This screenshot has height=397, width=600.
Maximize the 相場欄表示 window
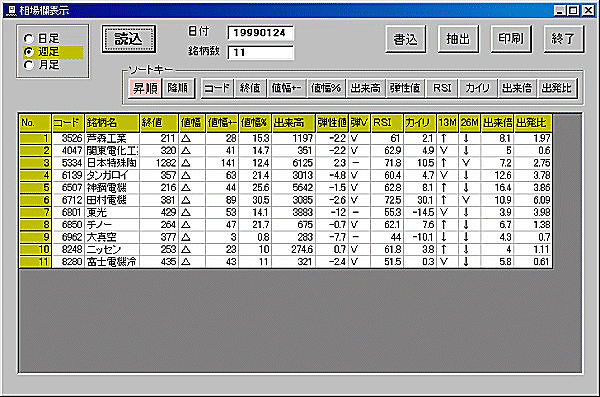[573, 10]
